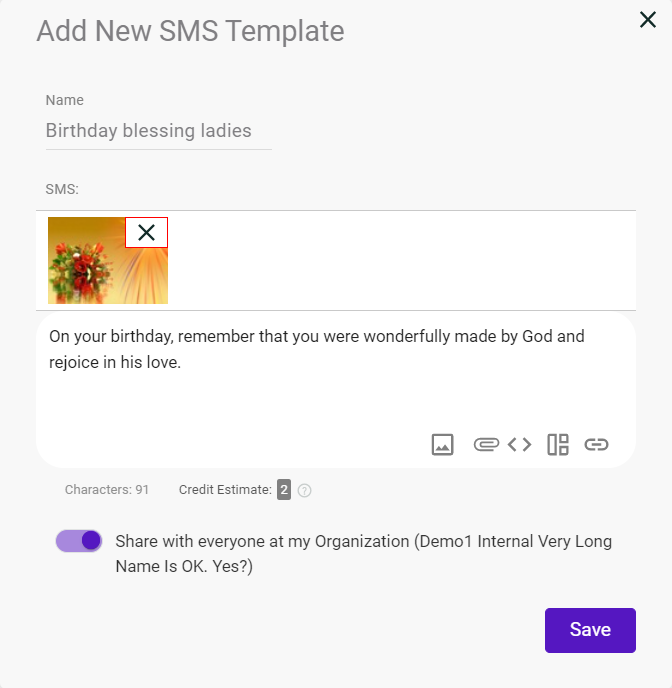Image resolution: width=672 pixels, height=688 pixels.
Task: Toggle off Share with everyone switch
Action: (79, 541)
